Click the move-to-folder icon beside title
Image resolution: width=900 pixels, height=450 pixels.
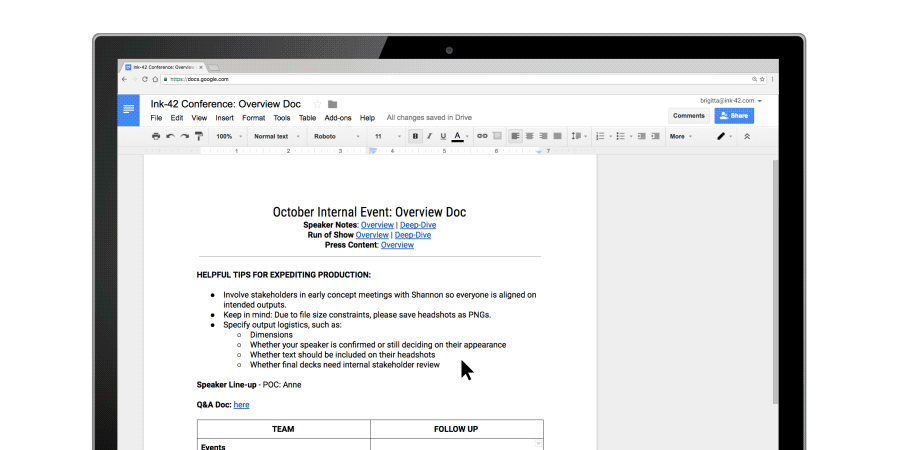point(333,104)
